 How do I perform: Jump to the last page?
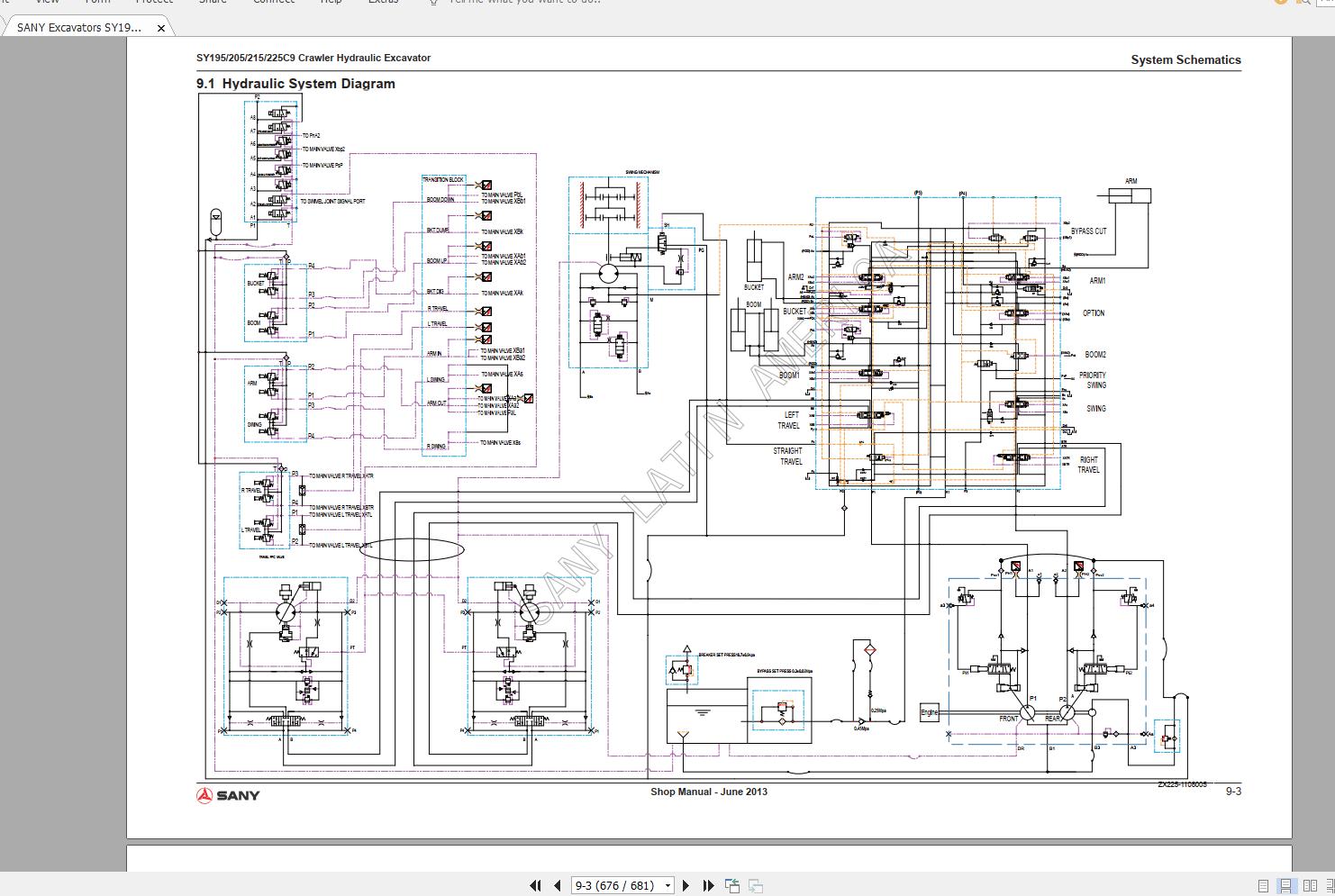[x=708, y=885]
